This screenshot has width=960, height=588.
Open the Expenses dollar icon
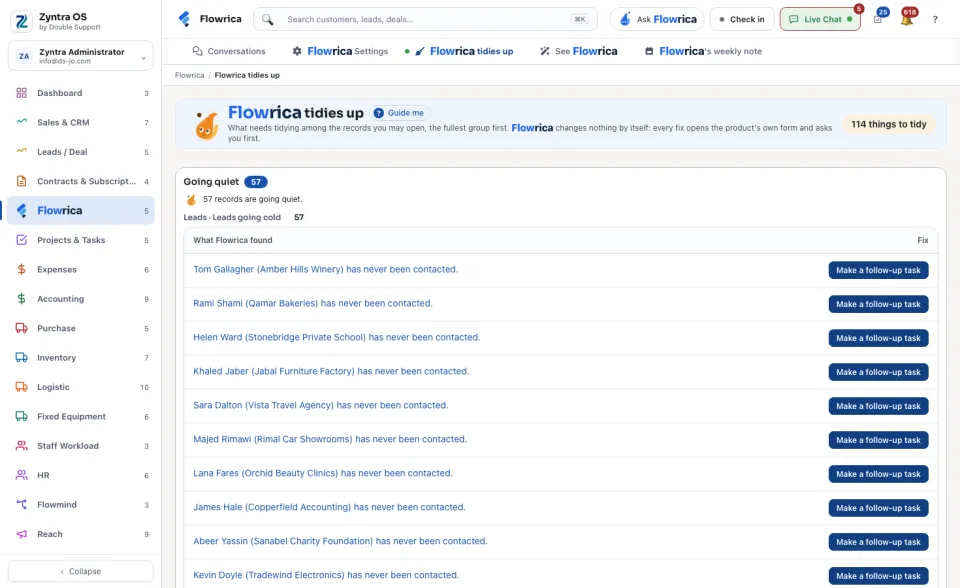coord(21,270)
